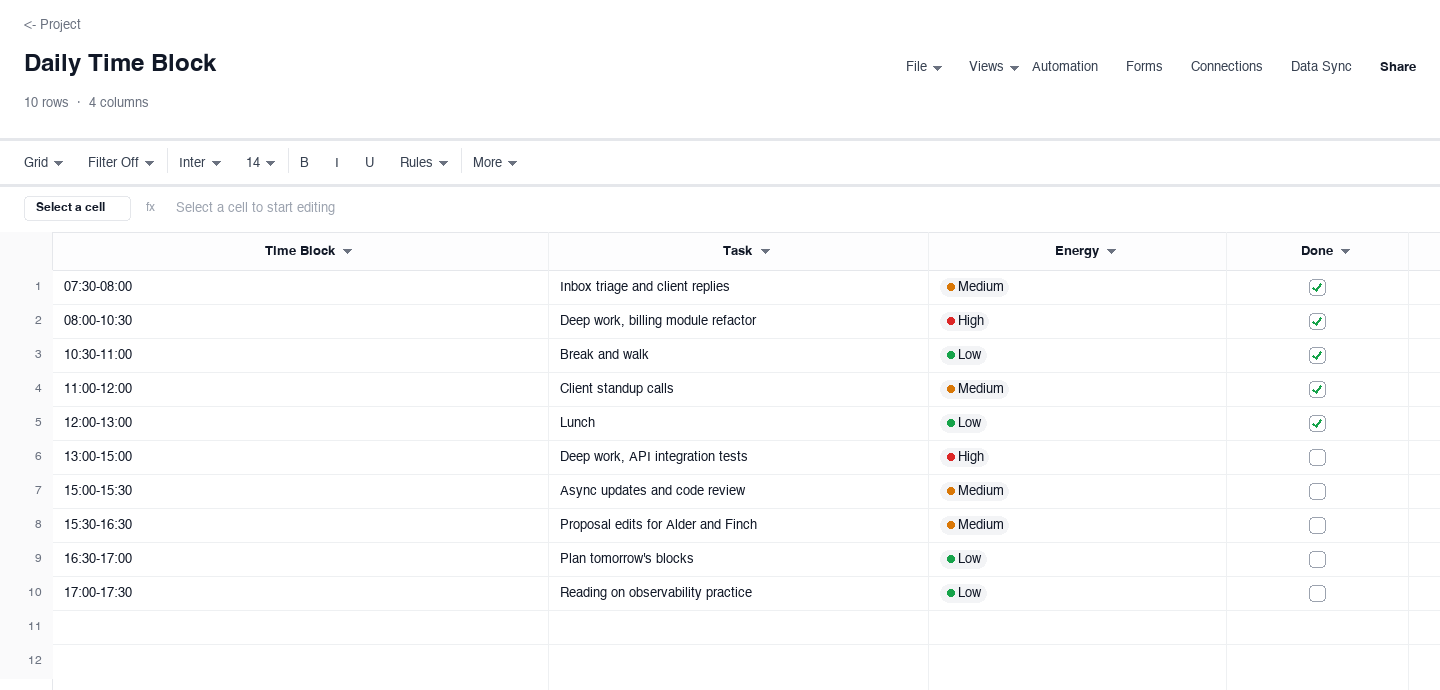Image resolution: width=1440 pixels, height=690 pixels.
Task: Open the Inter font dropdown
Action: tap(200, 162)
